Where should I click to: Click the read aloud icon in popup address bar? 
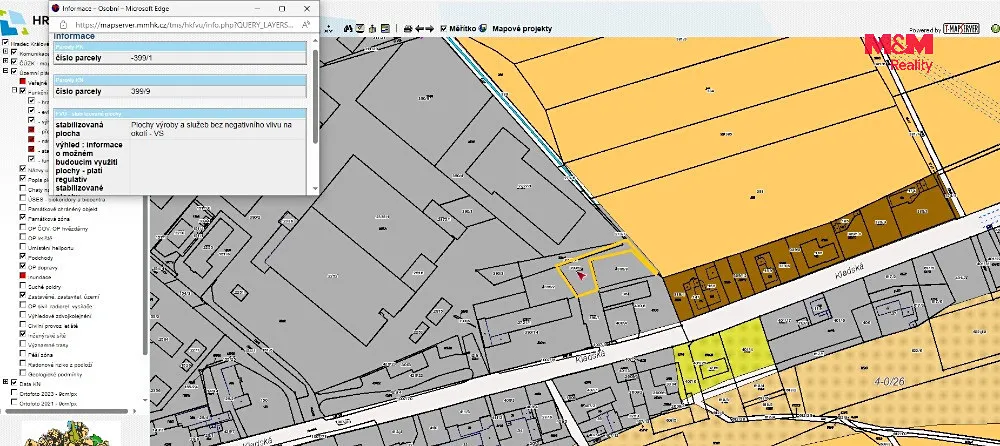[306, 24]
